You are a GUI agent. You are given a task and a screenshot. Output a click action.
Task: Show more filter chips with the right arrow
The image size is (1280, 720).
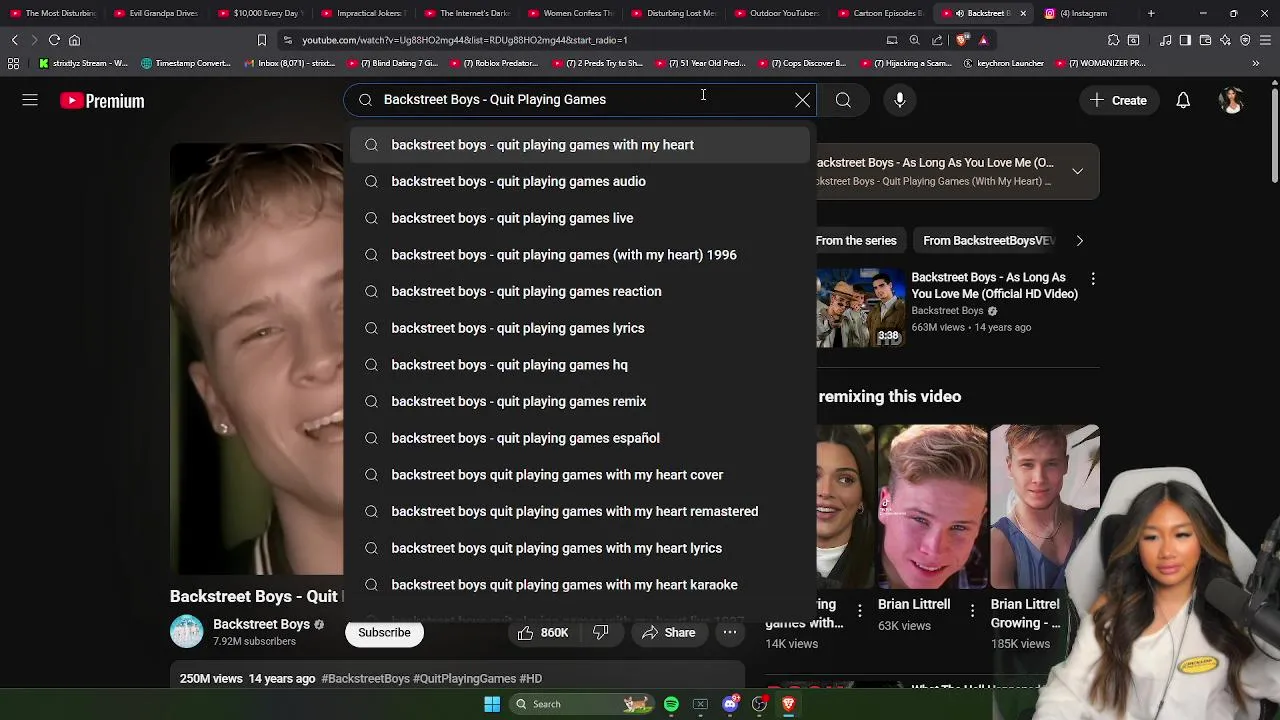(1079, 241)
